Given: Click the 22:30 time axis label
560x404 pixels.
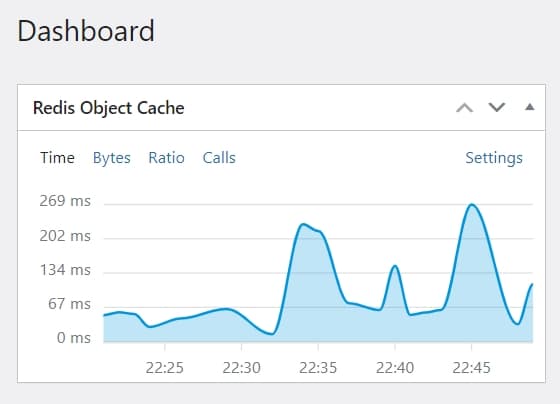Looking at the screenshot, I should (x=241, y=368).
